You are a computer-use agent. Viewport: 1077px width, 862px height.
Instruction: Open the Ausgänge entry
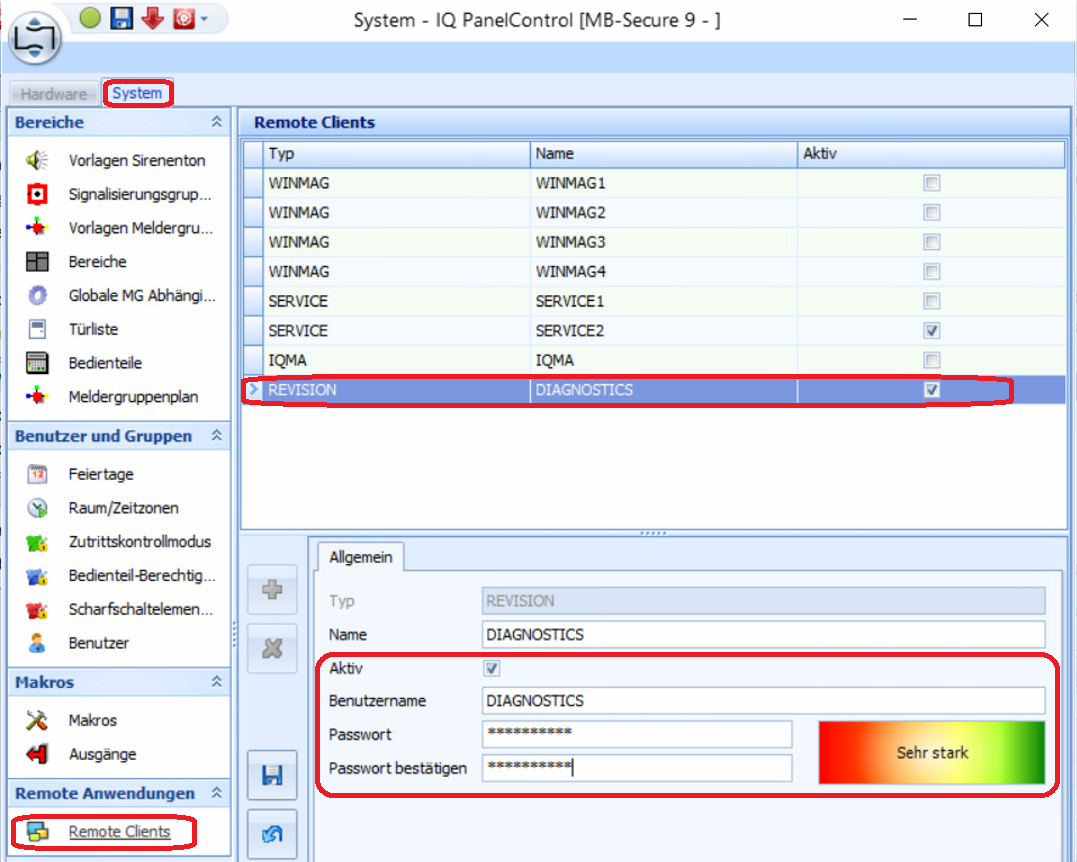click(102, 754)
